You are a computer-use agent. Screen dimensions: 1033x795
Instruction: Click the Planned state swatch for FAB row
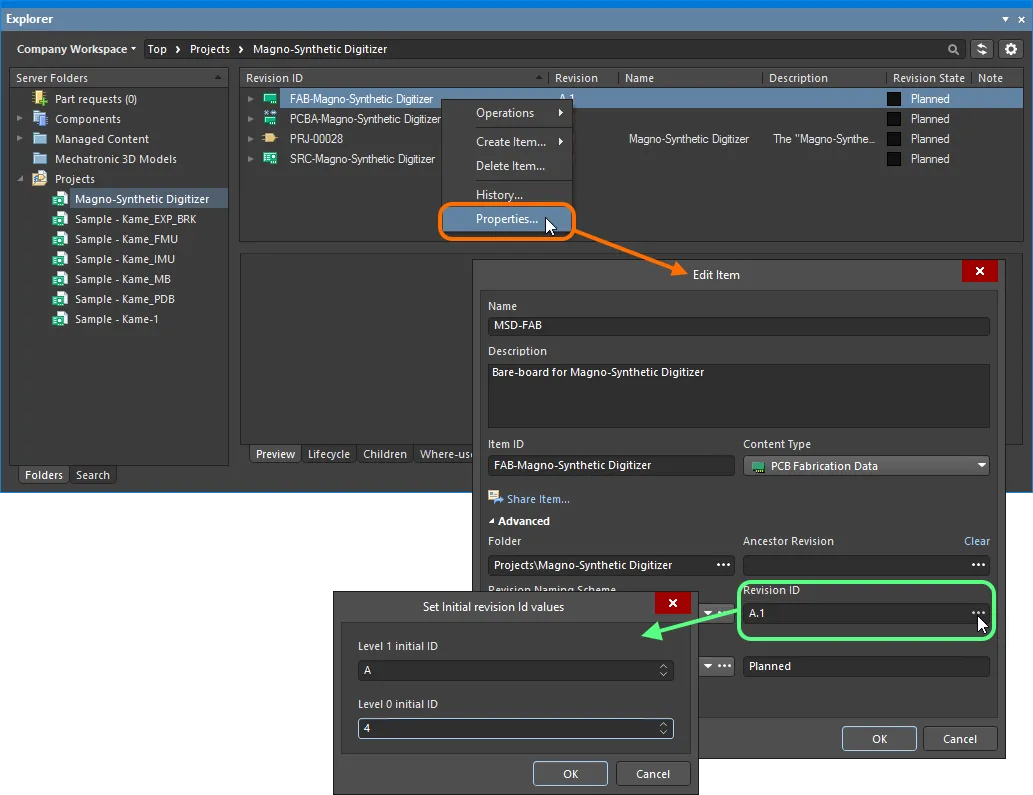pyautogui.click(x=894, y=99)
